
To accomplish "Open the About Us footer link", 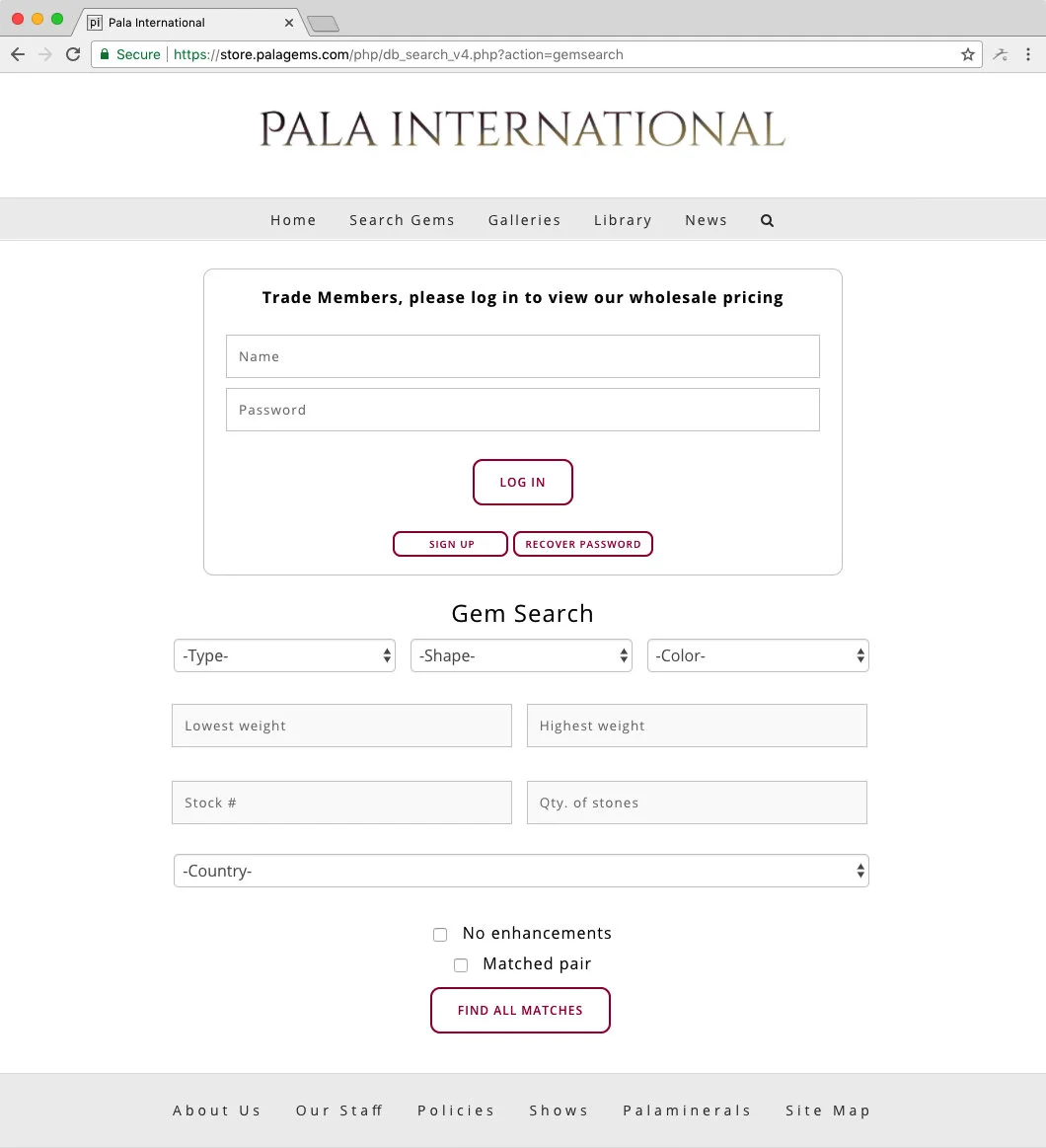I will (x=217, y=1110).
